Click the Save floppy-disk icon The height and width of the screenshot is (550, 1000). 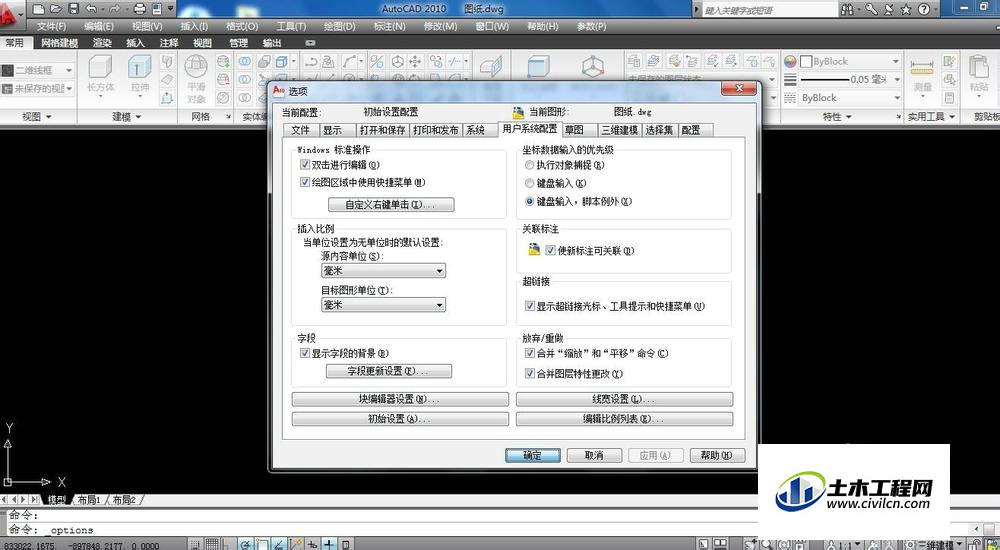73,9
